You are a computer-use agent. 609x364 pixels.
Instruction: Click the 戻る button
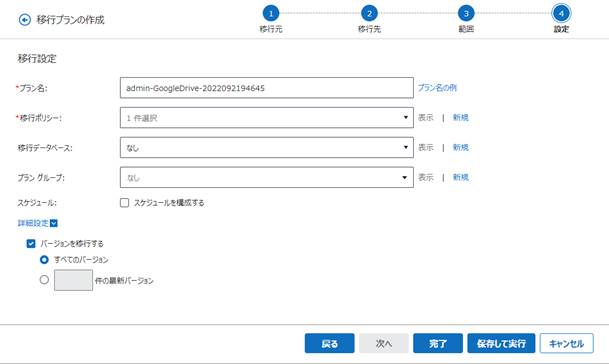(329, 343)
